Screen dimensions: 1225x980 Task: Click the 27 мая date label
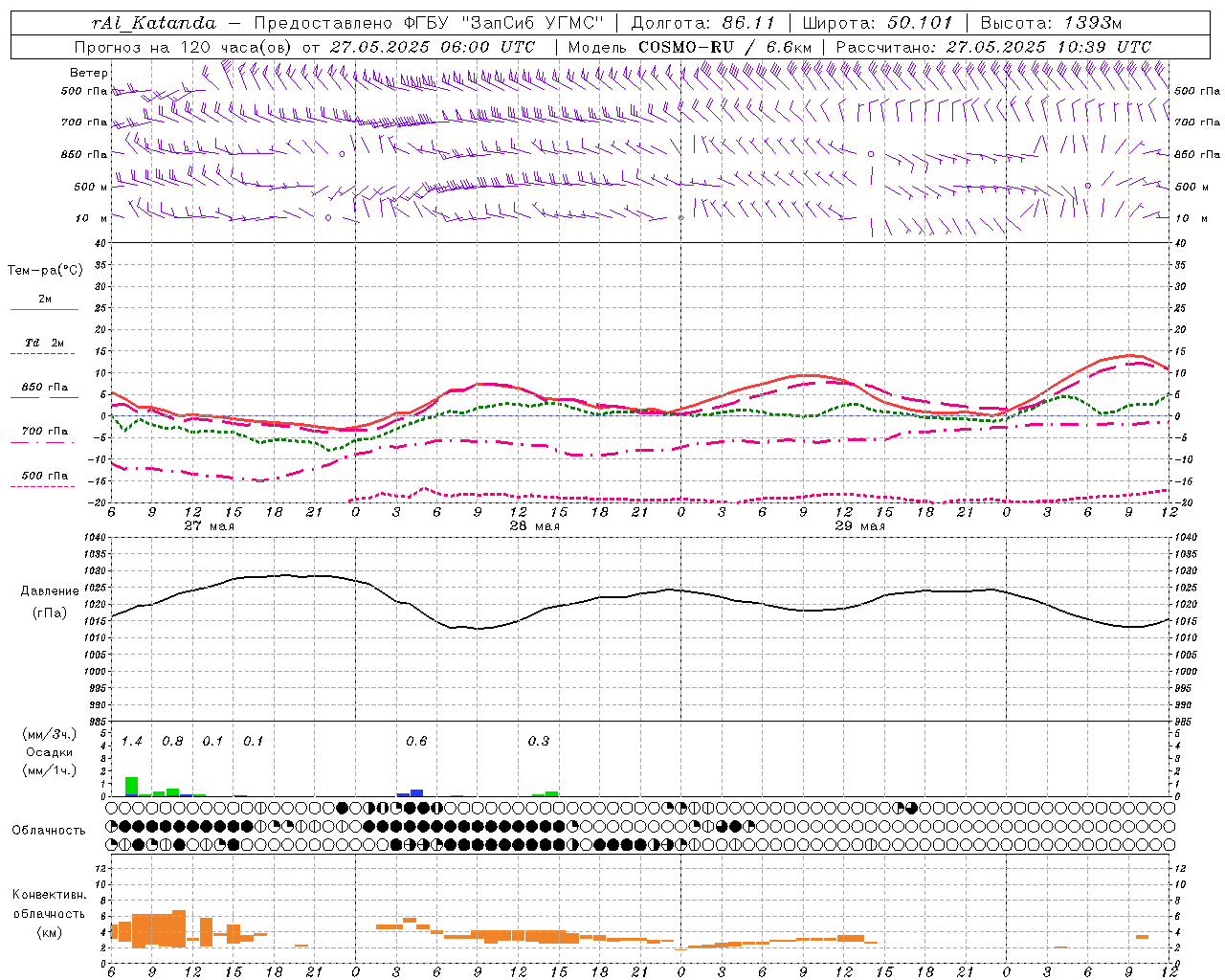click(209, 526)
